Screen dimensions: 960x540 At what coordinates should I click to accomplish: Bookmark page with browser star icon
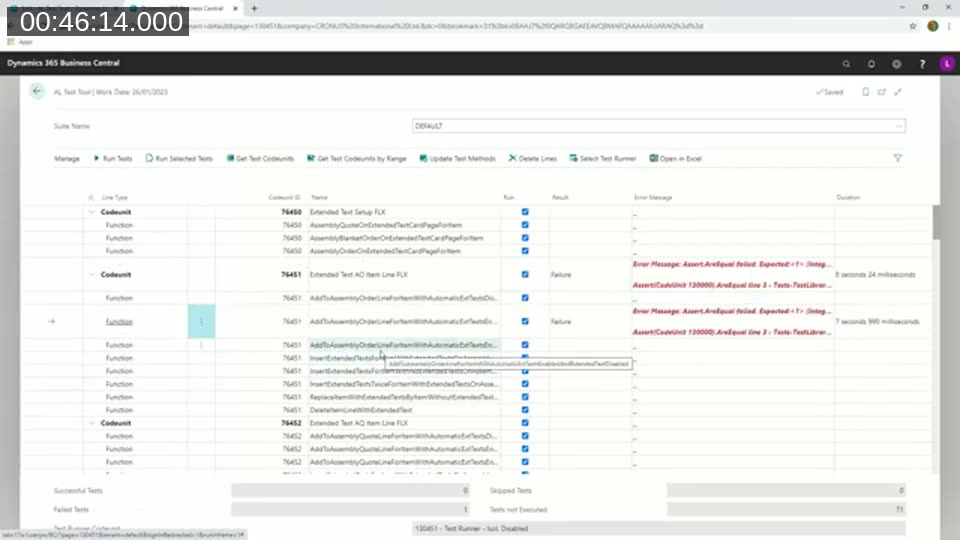pyautogui.click(x=913, y=26)
